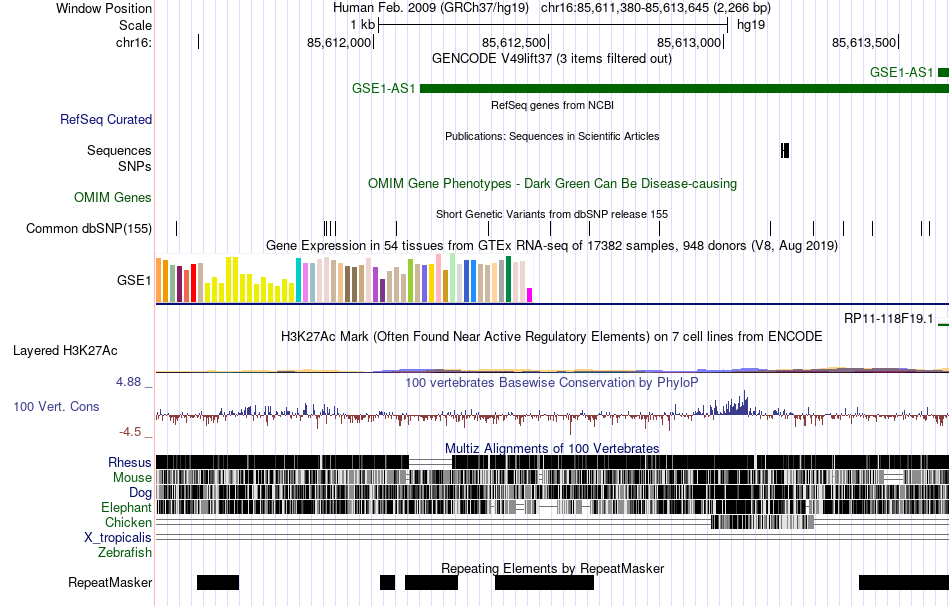Open 'Multiz Alignments of 100 Vertebrates' title
The height and width of the screenshot is (606, 950).
[552, 448]
